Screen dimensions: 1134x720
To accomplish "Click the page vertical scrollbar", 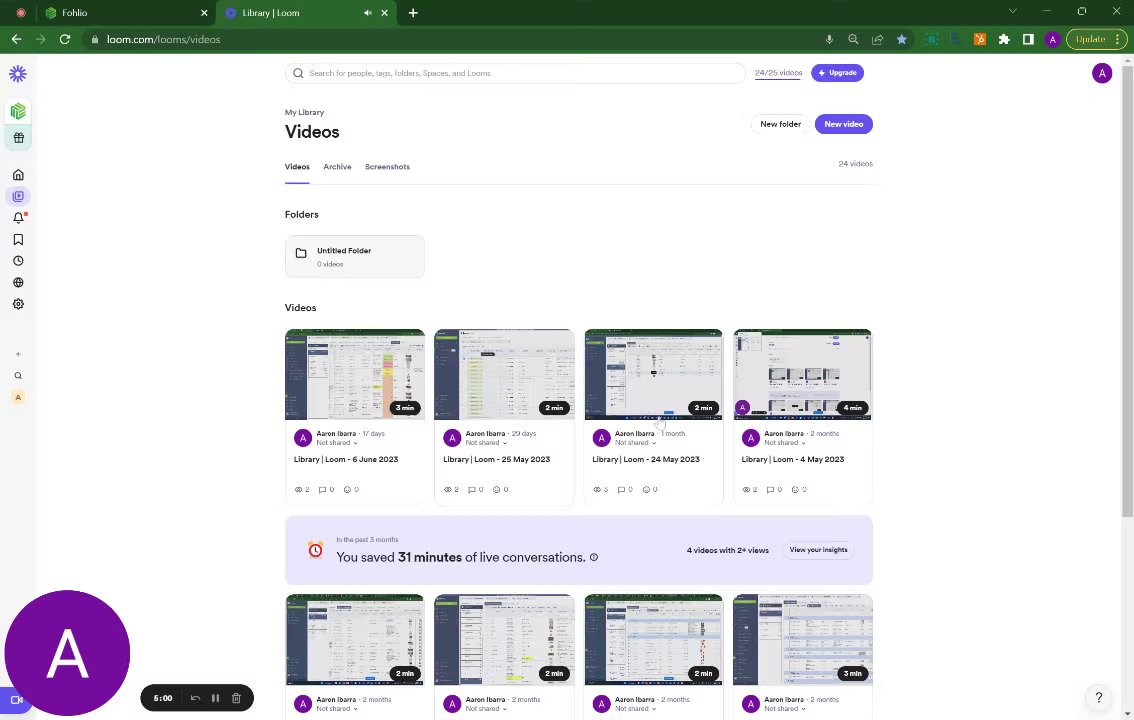I will click(1127, 289).
